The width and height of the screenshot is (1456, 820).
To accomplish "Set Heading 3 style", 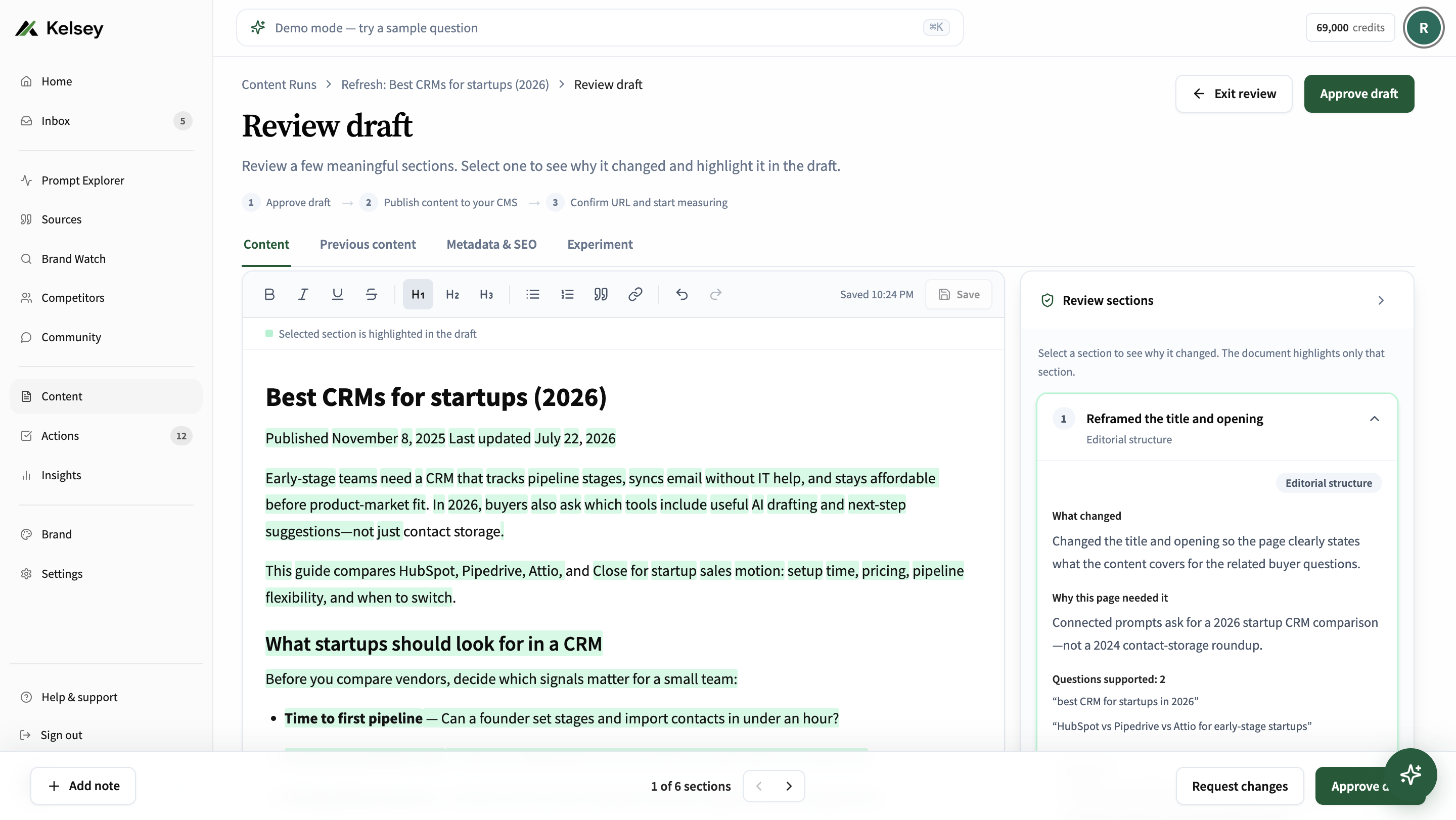I will 486,294.
